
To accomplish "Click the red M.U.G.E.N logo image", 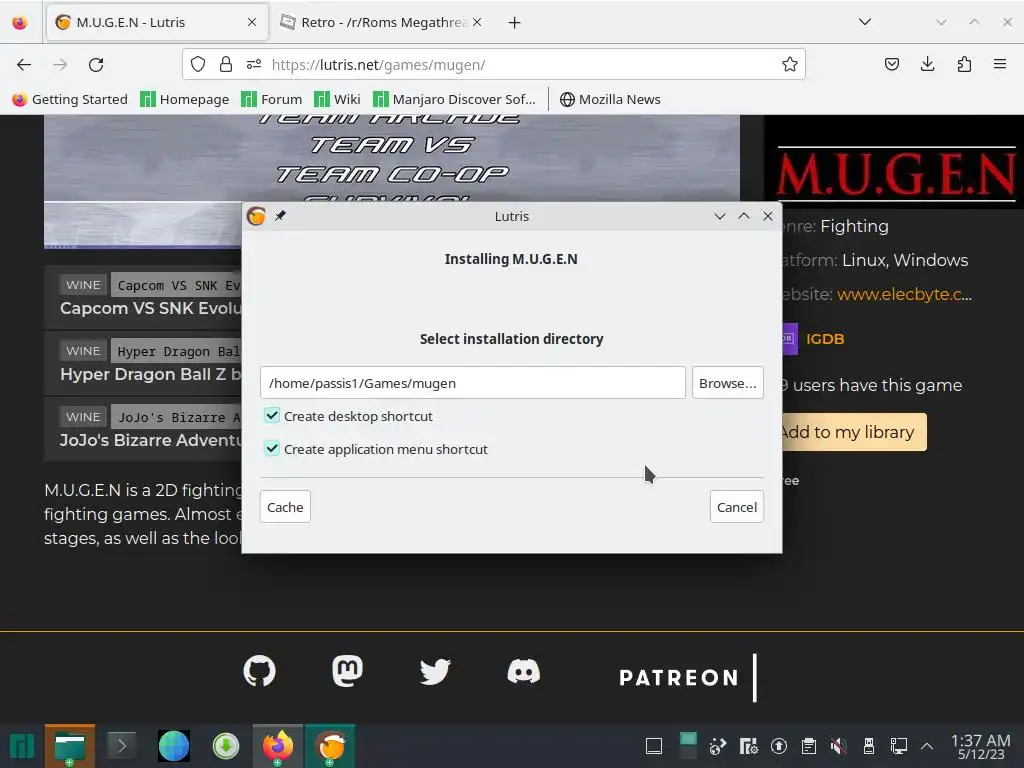I will tap(896, 174).
